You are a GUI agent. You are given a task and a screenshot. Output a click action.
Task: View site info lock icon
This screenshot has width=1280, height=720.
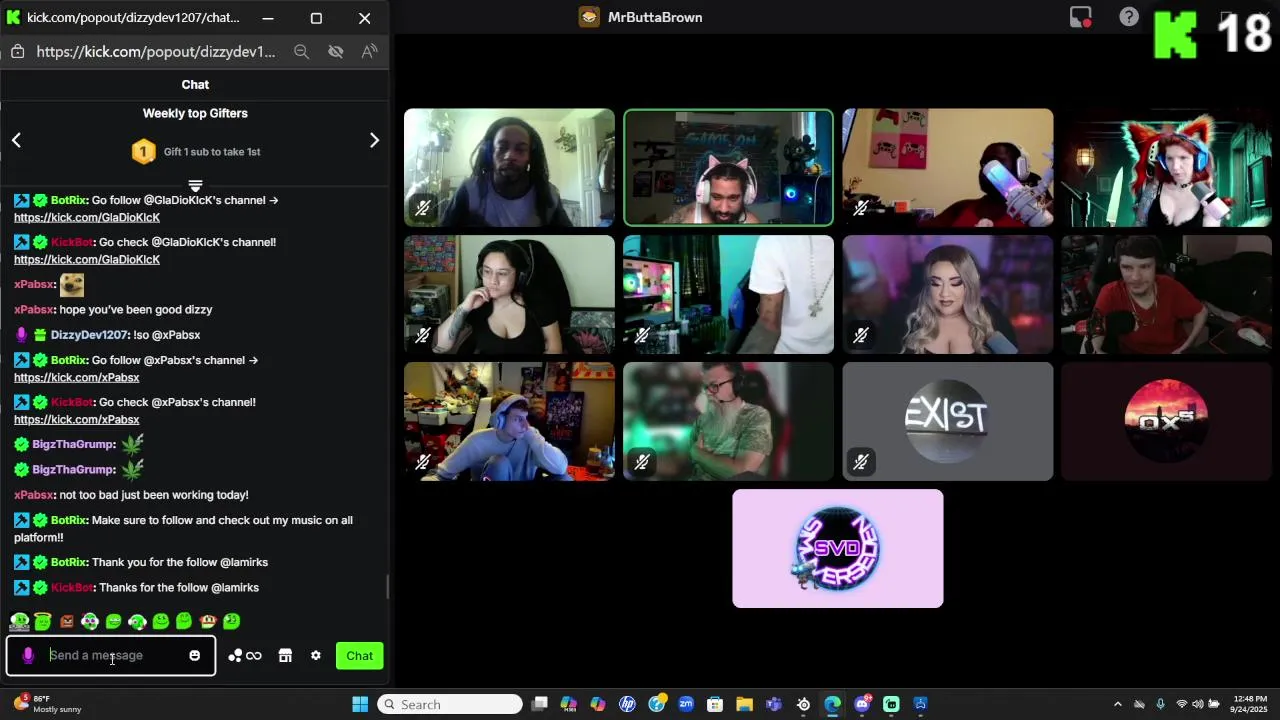coord(17,51)
